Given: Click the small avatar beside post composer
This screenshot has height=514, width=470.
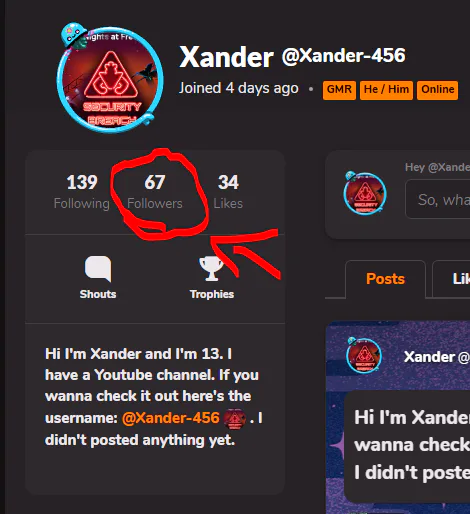Looking at the screenshot, I should click(365, 193).
